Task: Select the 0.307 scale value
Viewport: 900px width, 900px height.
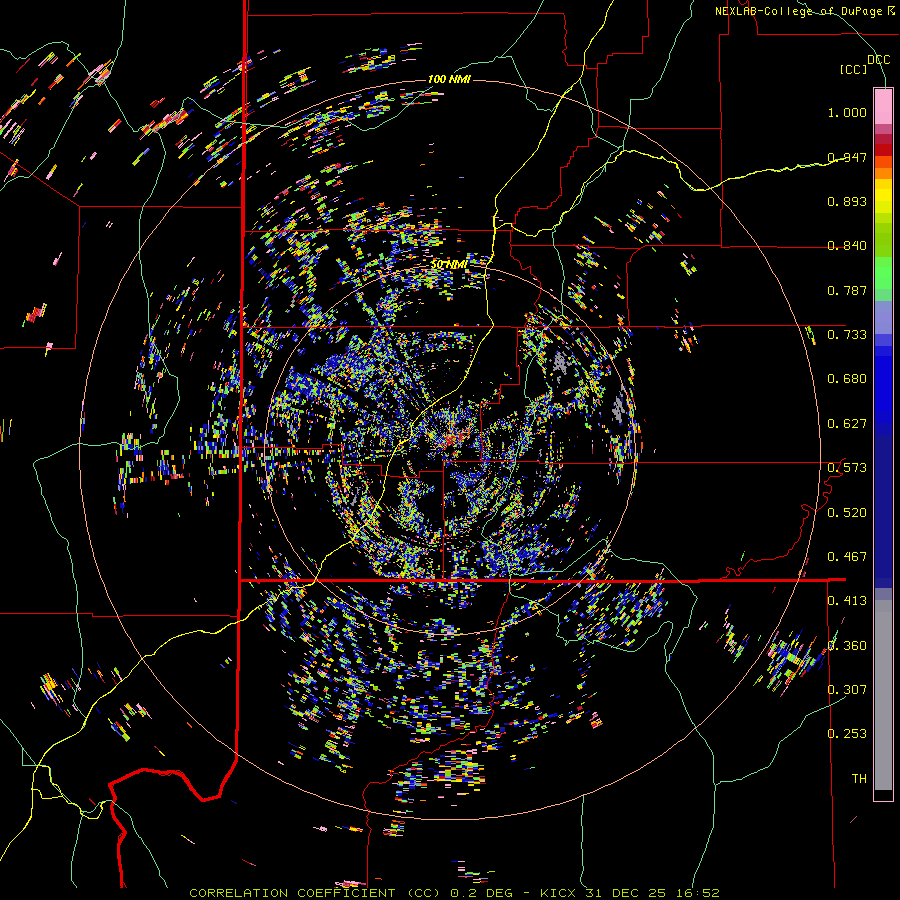Action: tap(847, 690)
